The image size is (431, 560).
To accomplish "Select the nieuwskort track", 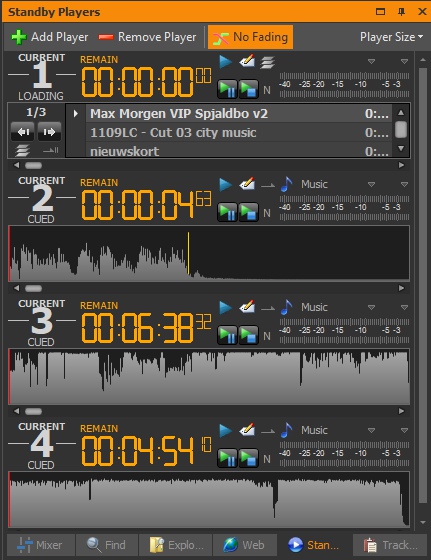I will click(239, 151).
